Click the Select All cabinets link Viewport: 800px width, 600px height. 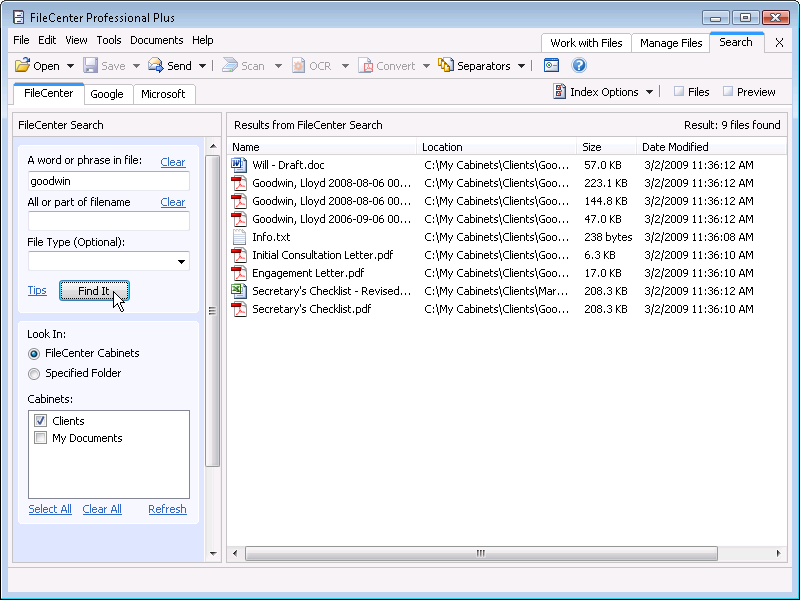coord(50,509)
